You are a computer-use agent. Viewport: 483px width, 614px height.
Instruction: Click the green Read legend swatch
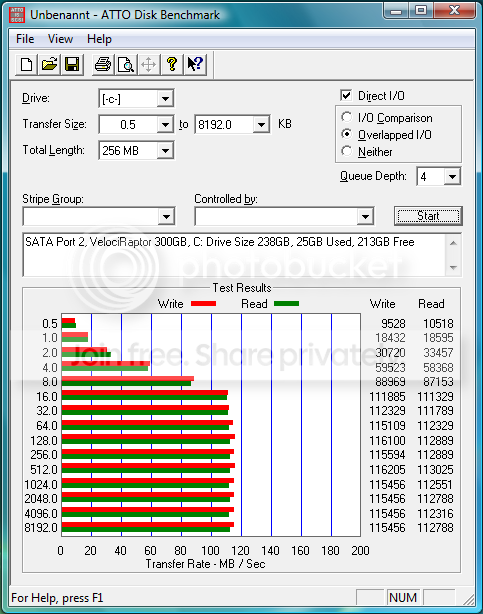tap(286, 303)
